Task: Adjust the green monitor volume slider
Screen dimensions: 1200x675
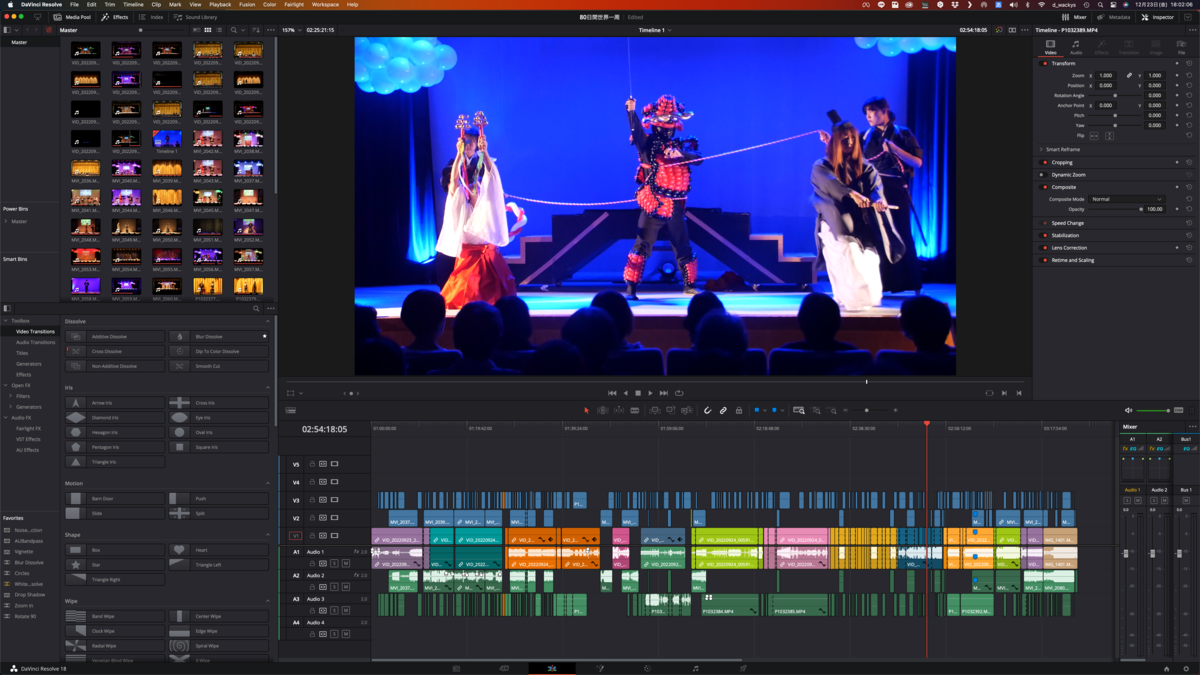Action: click(x=1153, y=410)
